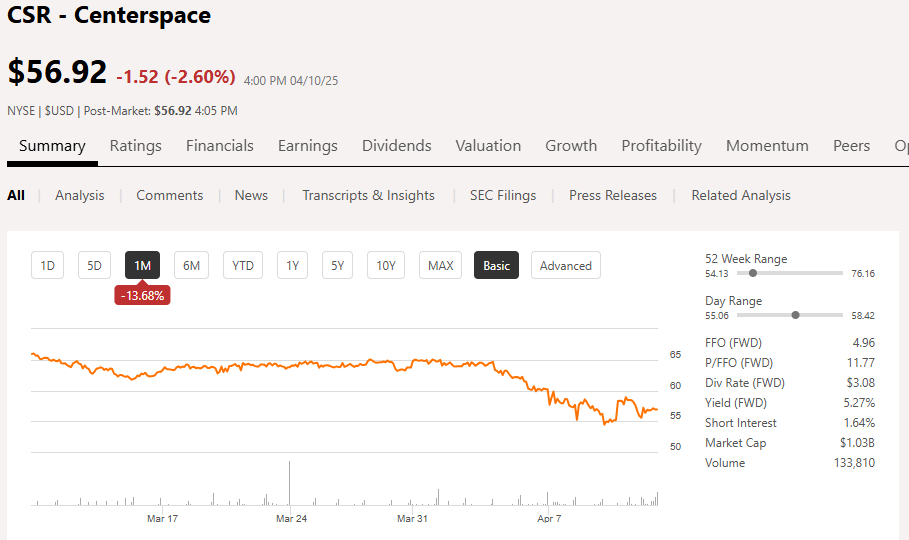Filter by Transcripts & Insights
This screenshot has height=540, width=909.
368,196
